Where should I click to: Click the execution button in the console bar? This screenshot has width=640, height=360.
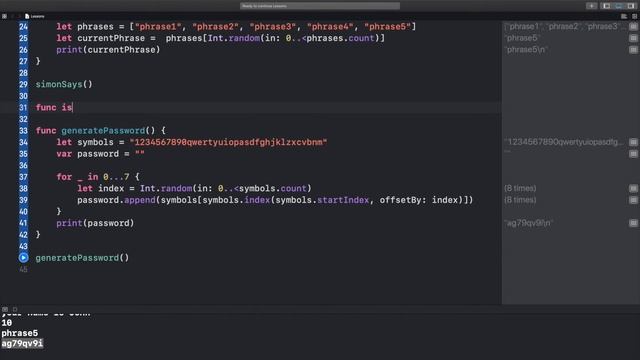15,309
